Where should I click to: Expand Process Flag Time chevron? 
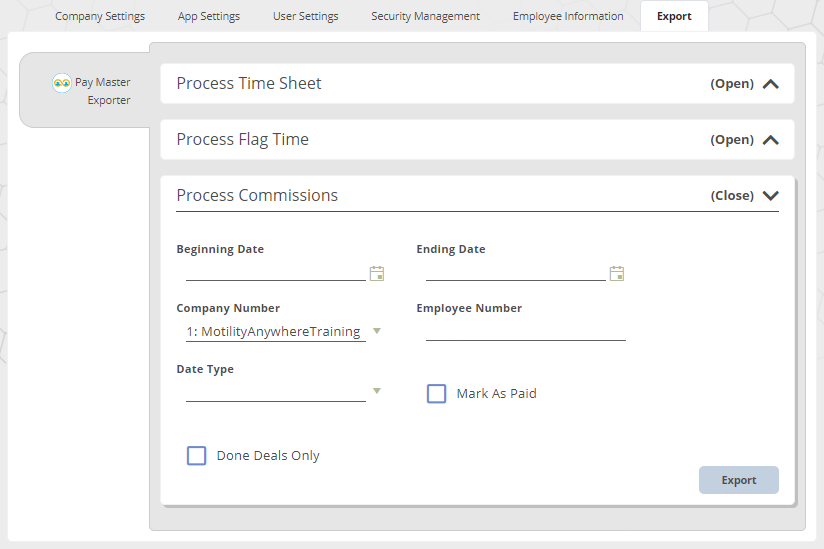pyautogui.click(x=770, y=140)
